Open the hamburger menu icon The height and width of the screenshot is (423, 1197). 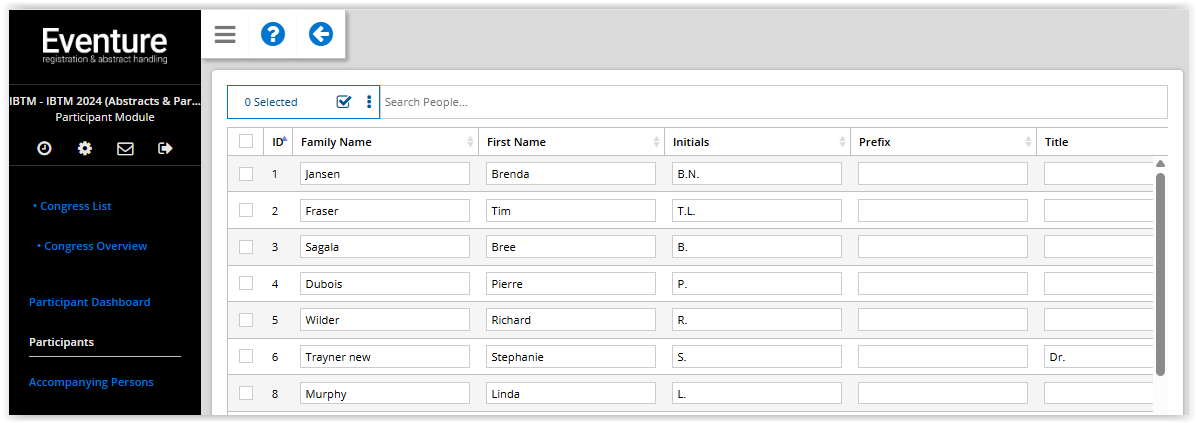point(225,34)
